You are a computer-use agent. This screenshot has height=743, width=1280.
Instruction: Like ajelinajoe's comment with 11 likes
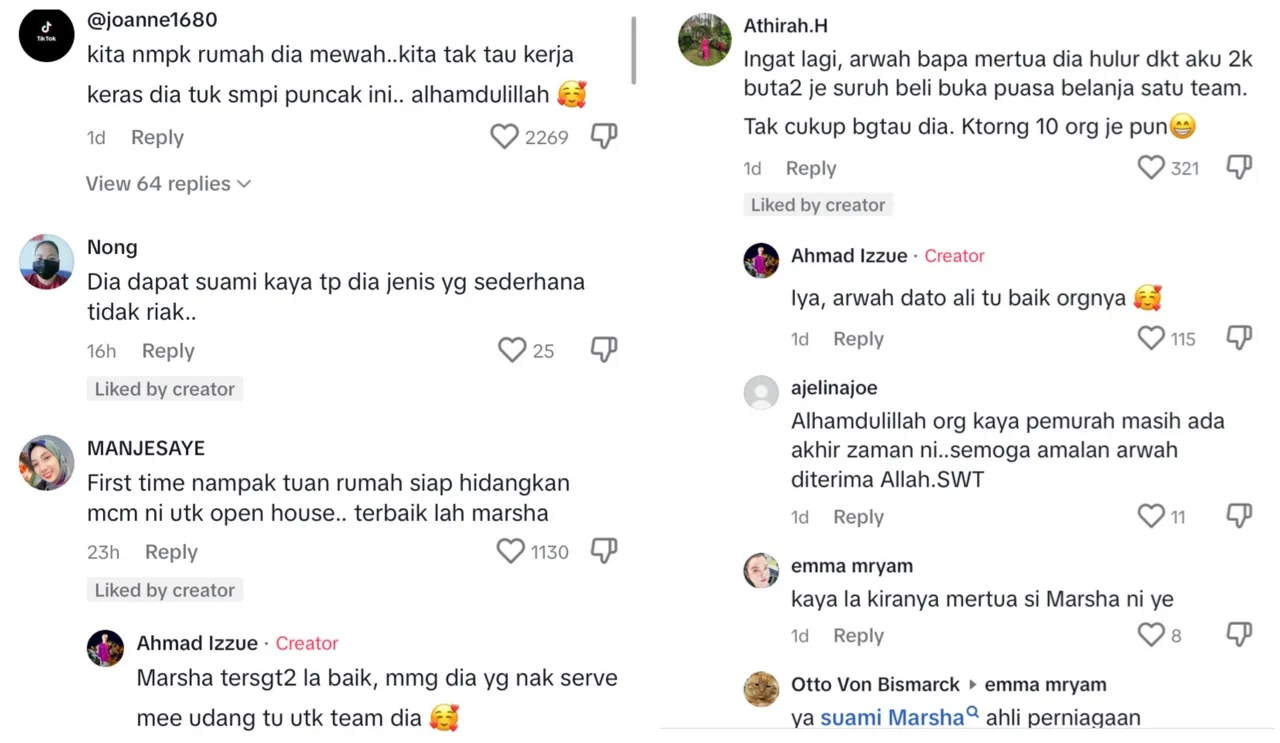tap(1151, 516)
